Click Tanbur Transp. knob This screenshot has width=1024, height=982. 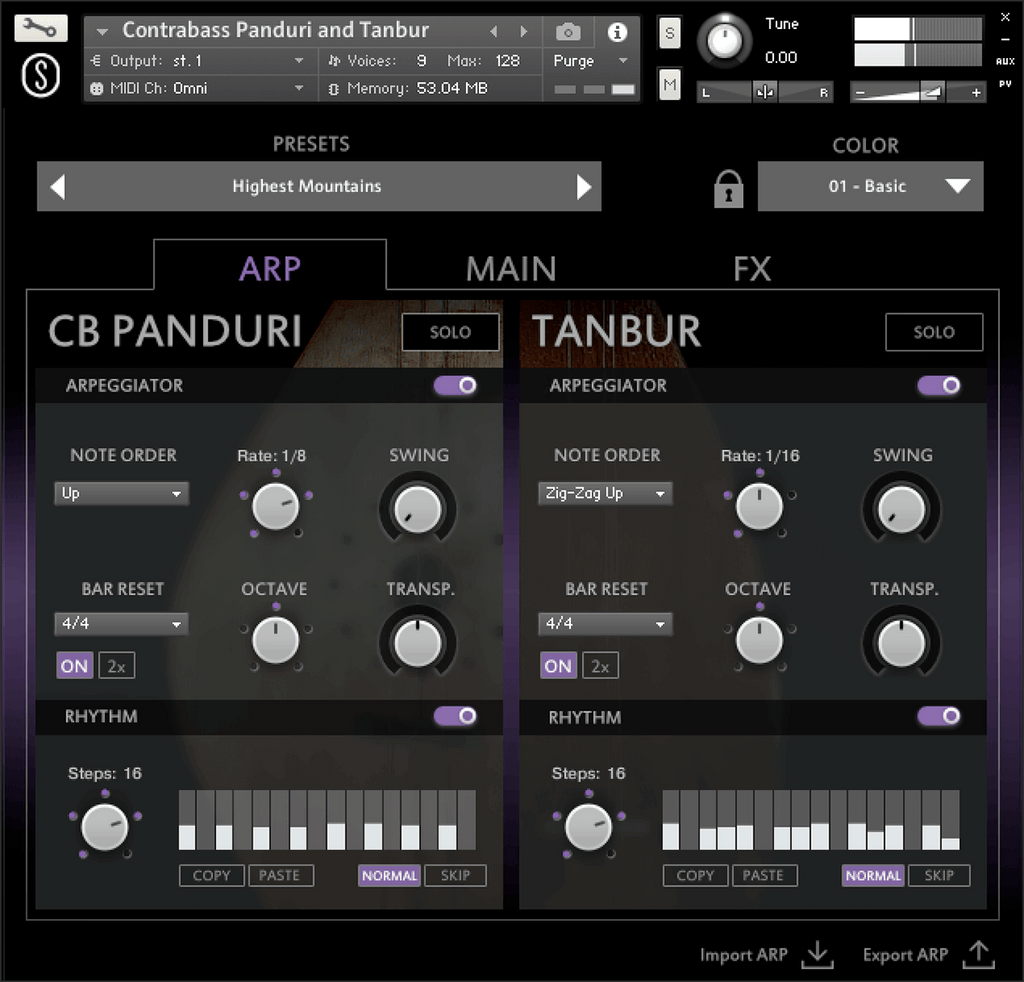click(902, 642)
